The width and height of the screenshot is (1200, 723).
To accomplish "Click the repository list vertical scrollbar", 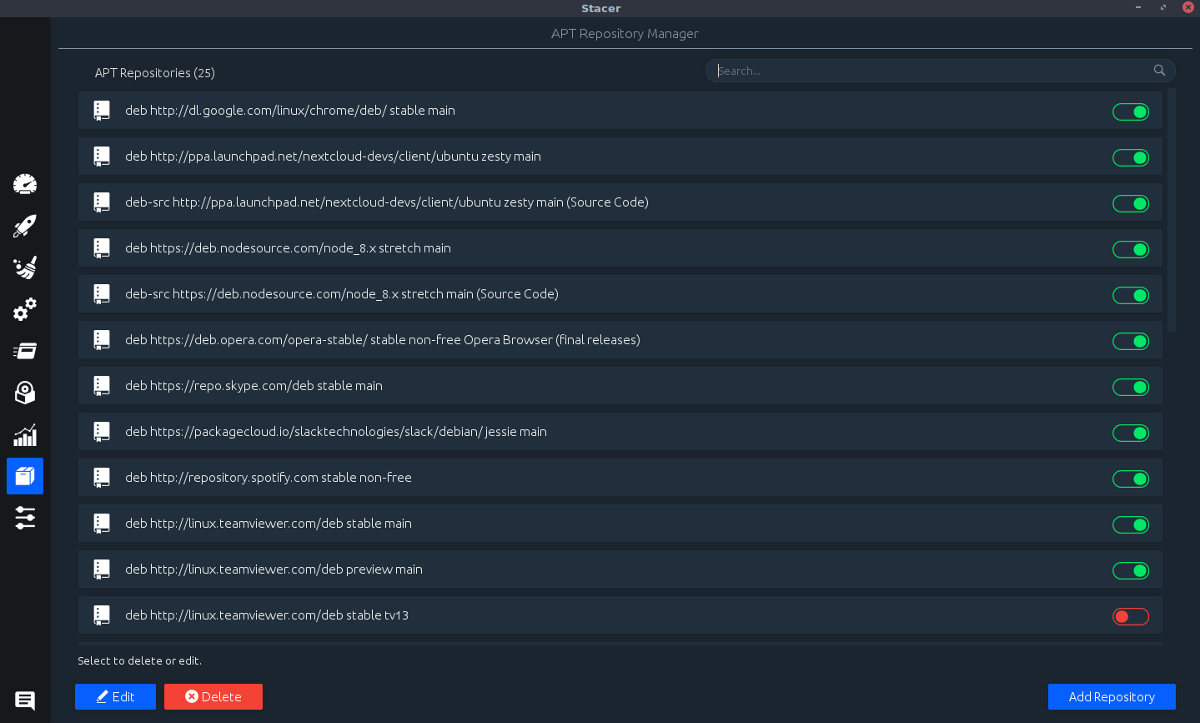I will point(1172,212).
